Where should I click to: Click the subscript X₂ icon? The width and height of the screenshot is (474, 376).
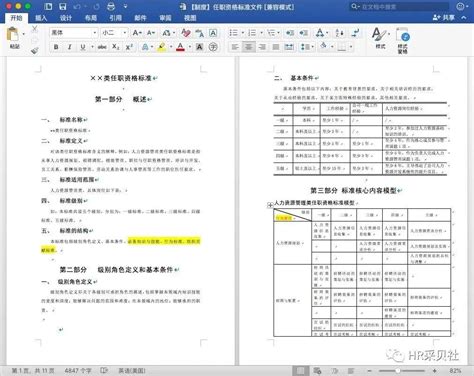(115, 47)
